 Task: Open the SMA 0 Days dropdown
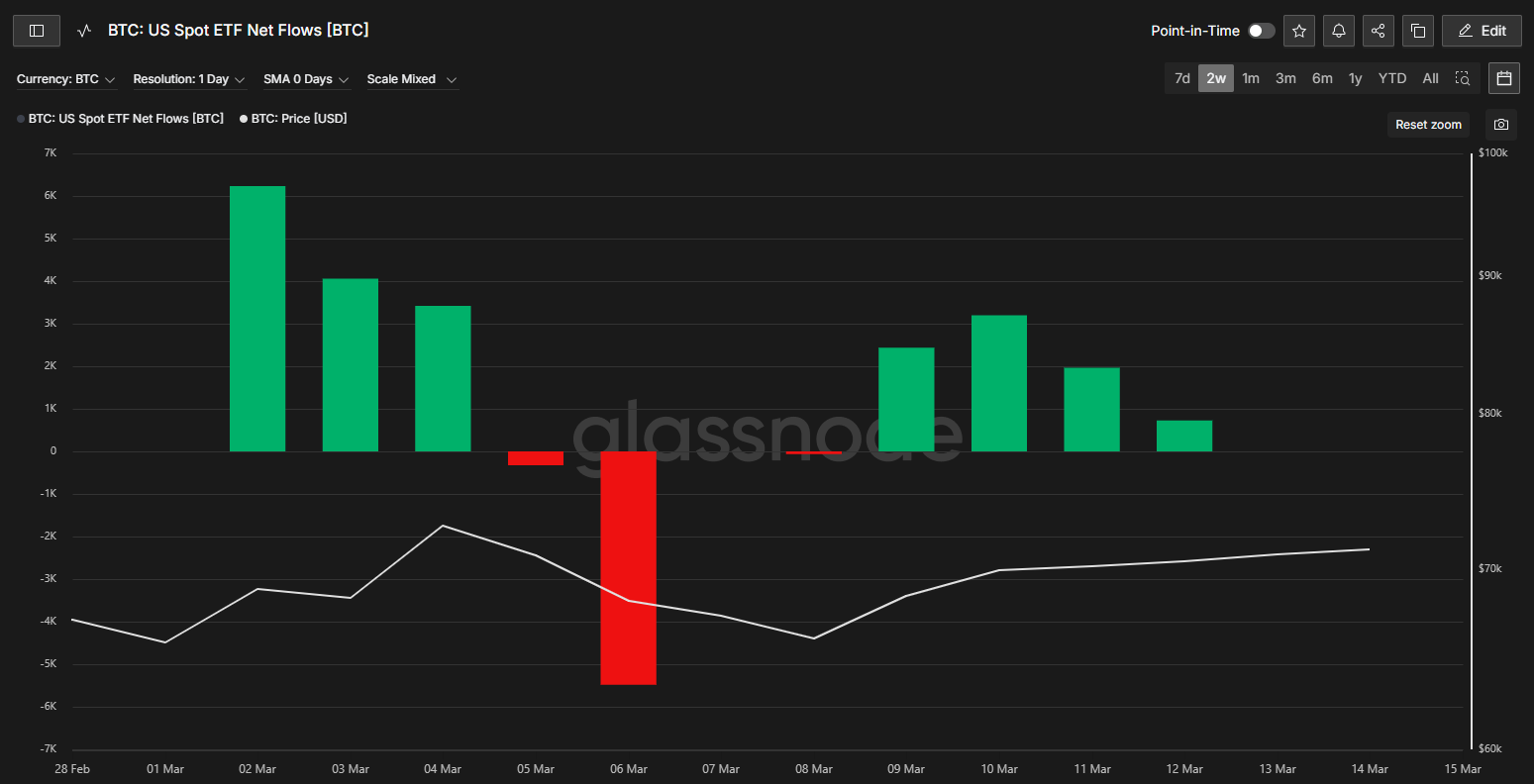[x=305, y=79]
